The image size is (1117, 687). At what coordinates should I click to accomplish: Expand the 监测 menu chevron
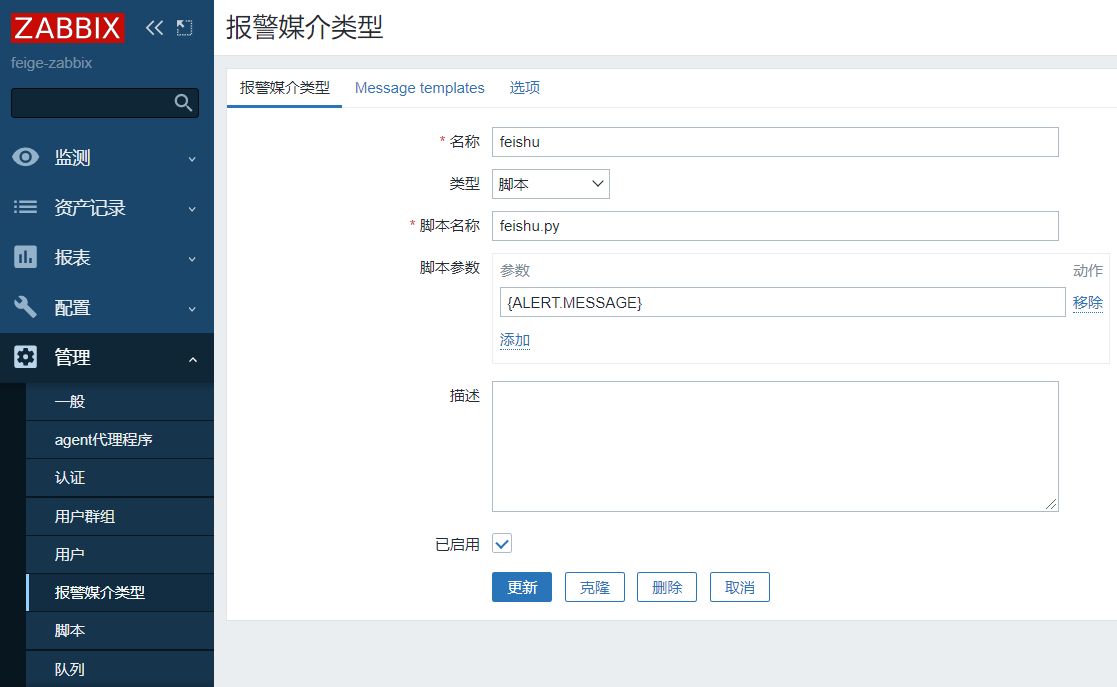(x=192, y=158)
